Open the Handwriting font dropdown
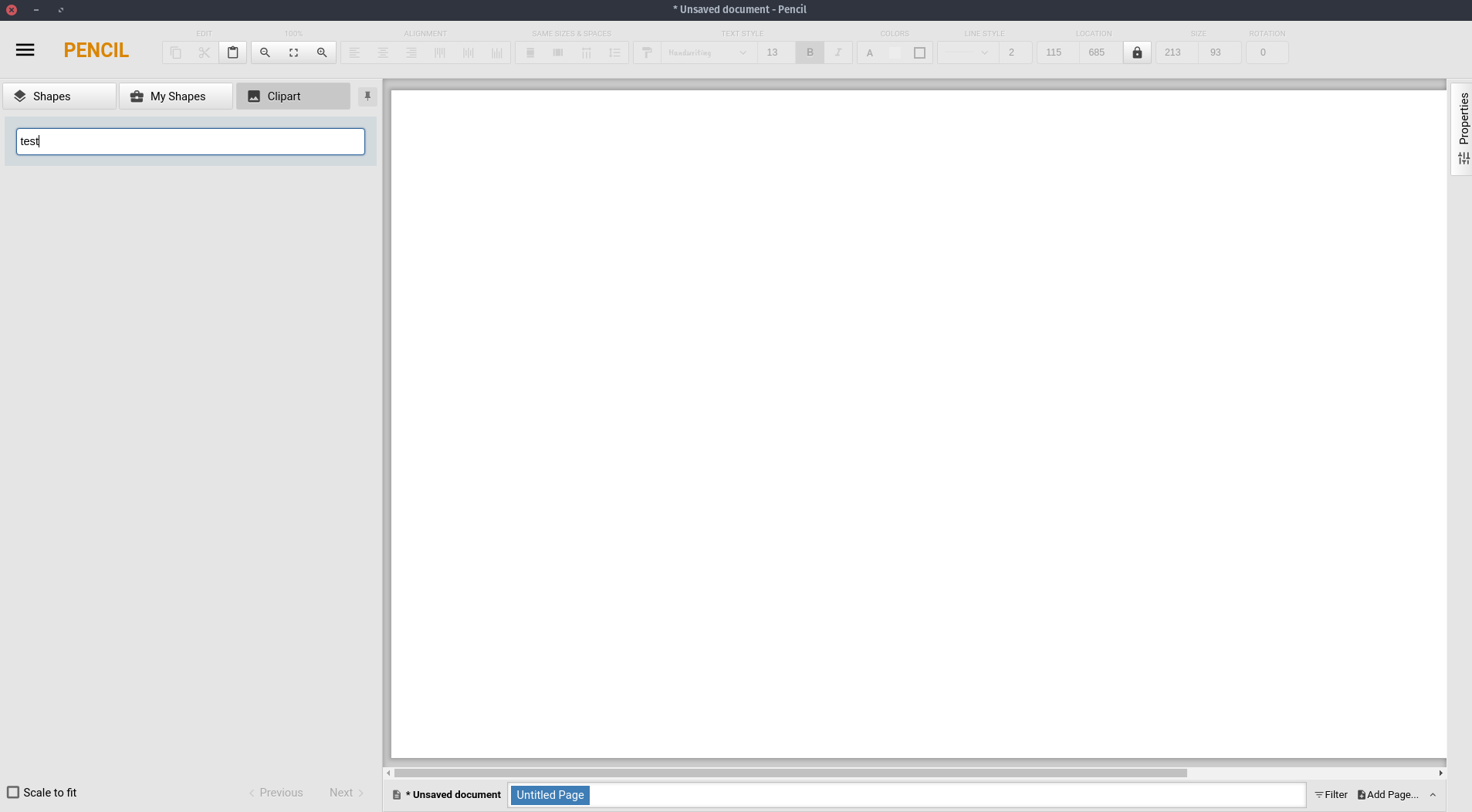The height and width of the screenshot is (812, 1472). tap(708, 52)
